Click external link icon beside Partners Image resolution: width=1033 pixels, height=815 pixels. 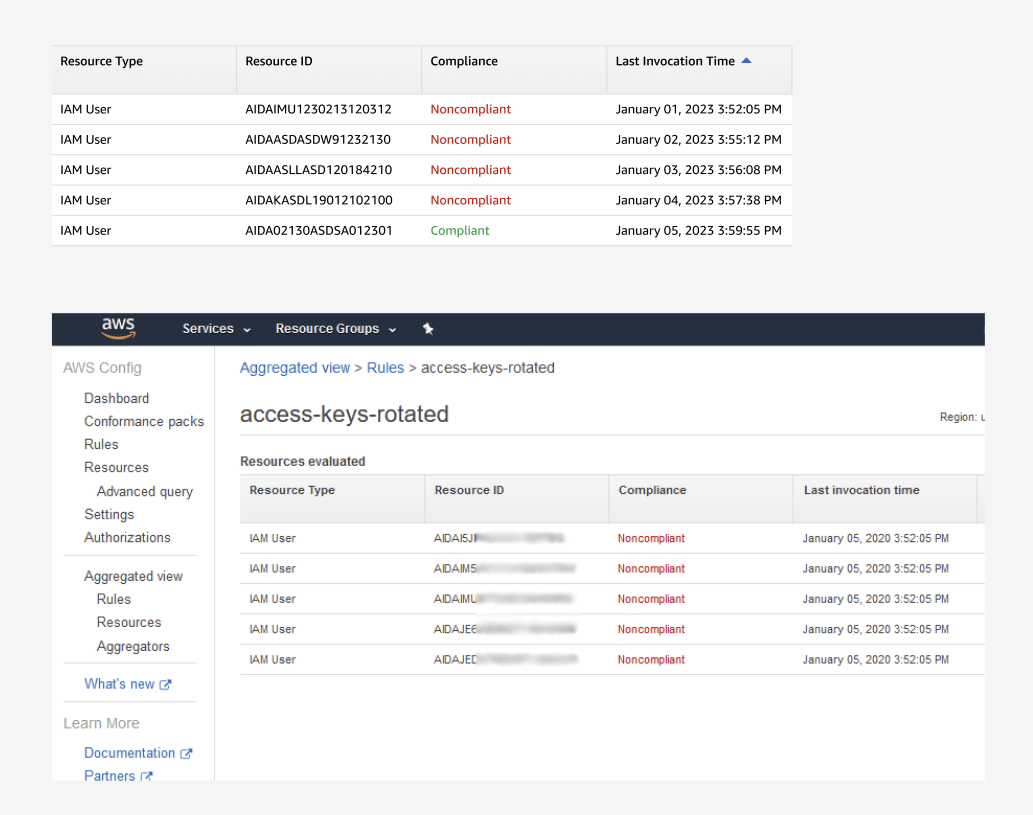click(x=147, y=776)
